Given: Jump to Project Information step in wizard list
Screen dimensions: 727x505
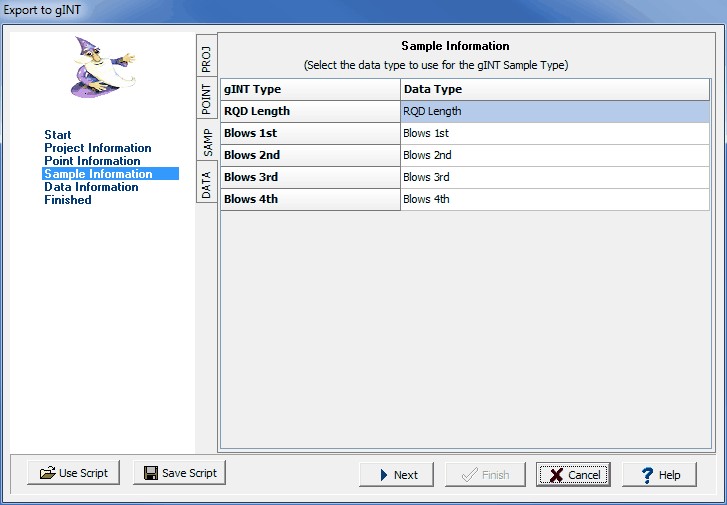Looking at the screenshot, I should [x=98, y=148].
